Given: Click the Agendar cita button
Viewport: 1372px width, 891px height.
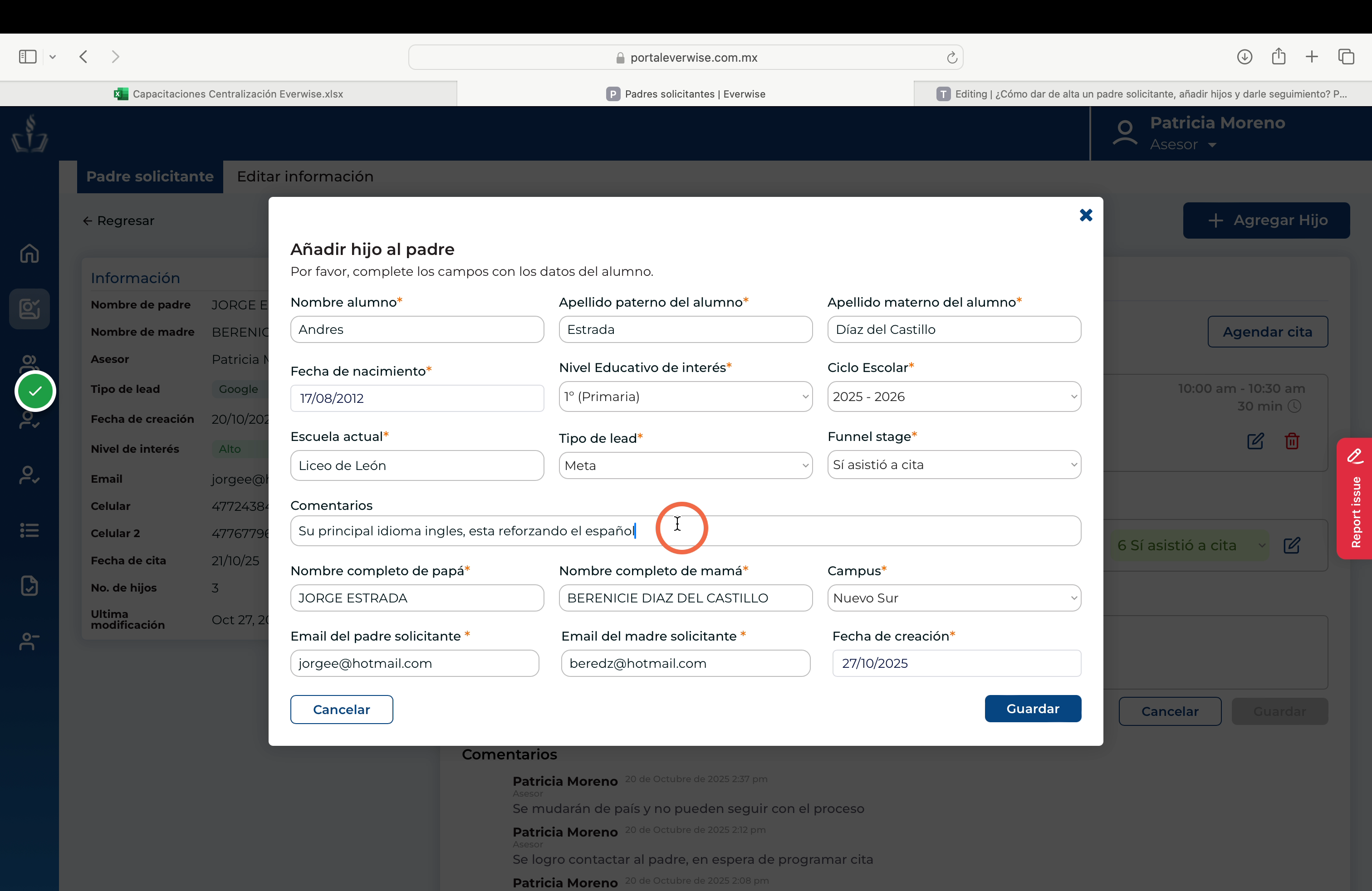Looking at the screenshot, I should (x=1268, y=332).
